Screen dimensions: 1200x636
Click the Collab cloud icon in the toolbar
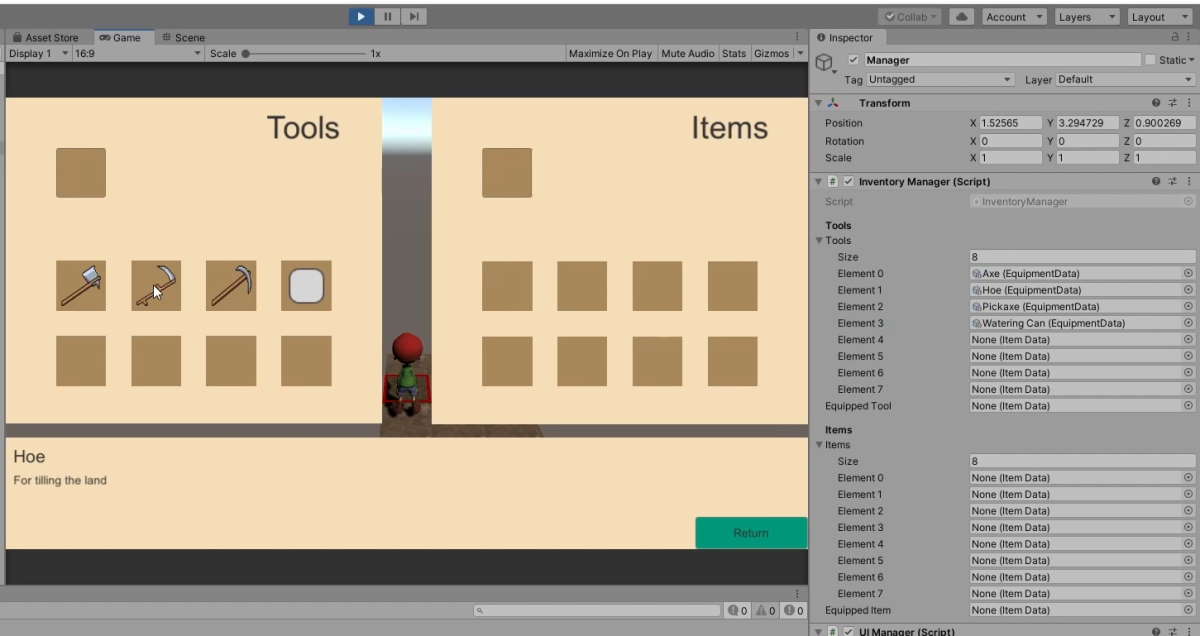(x=960, y=16)
